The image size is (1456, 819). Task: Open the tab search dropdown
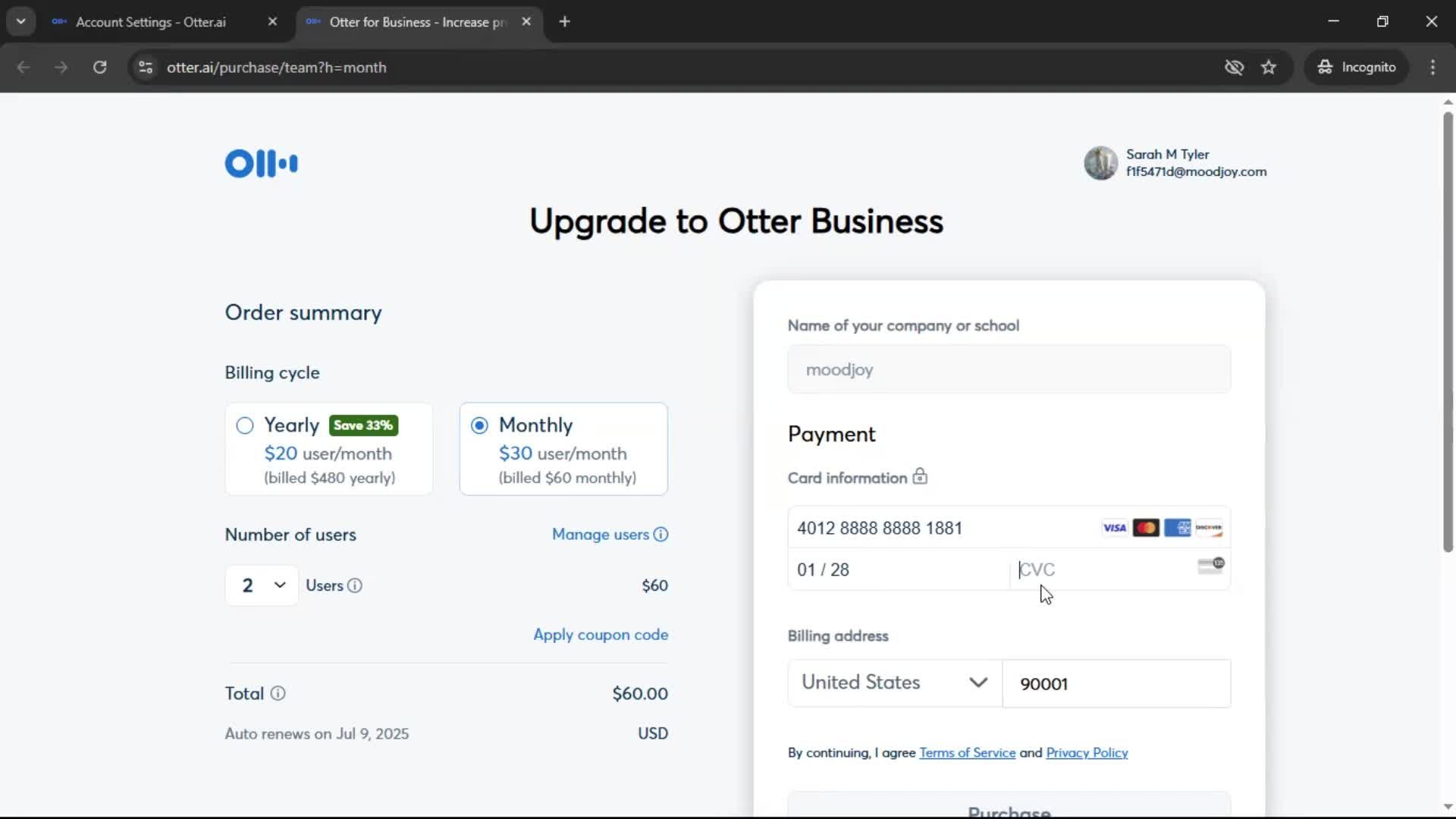(21, 21)
